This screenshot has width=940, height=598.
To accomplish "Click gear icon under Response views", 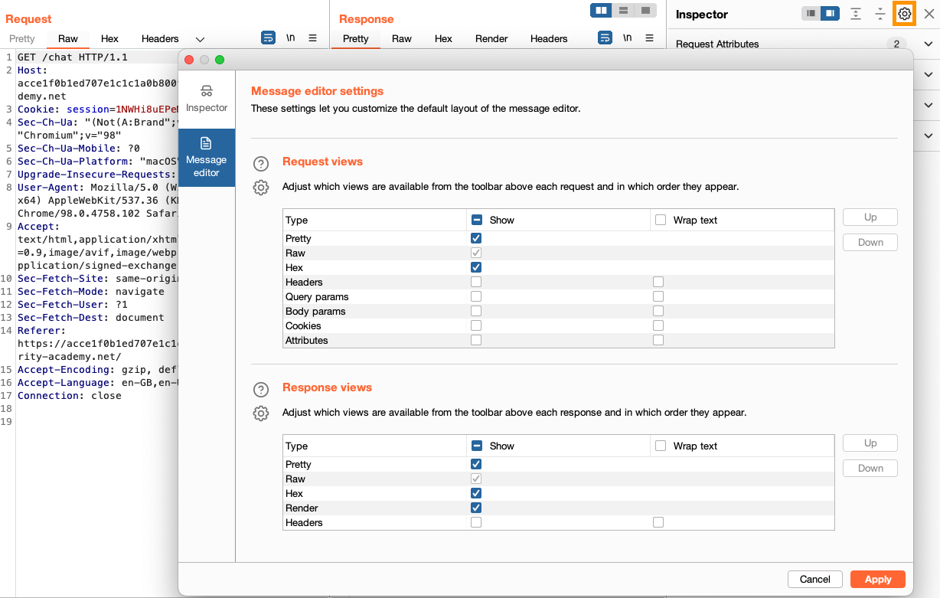I will [261, 413].
